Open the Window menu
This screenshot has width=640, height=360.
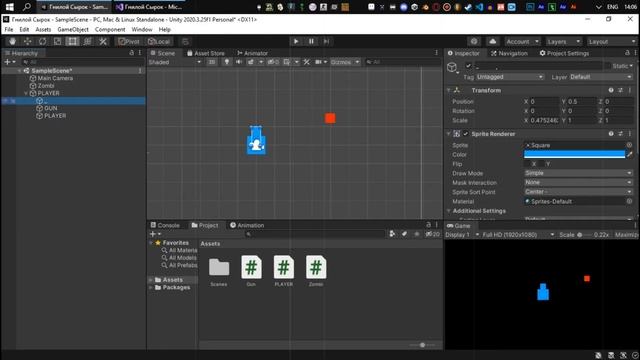click(142, 29)
